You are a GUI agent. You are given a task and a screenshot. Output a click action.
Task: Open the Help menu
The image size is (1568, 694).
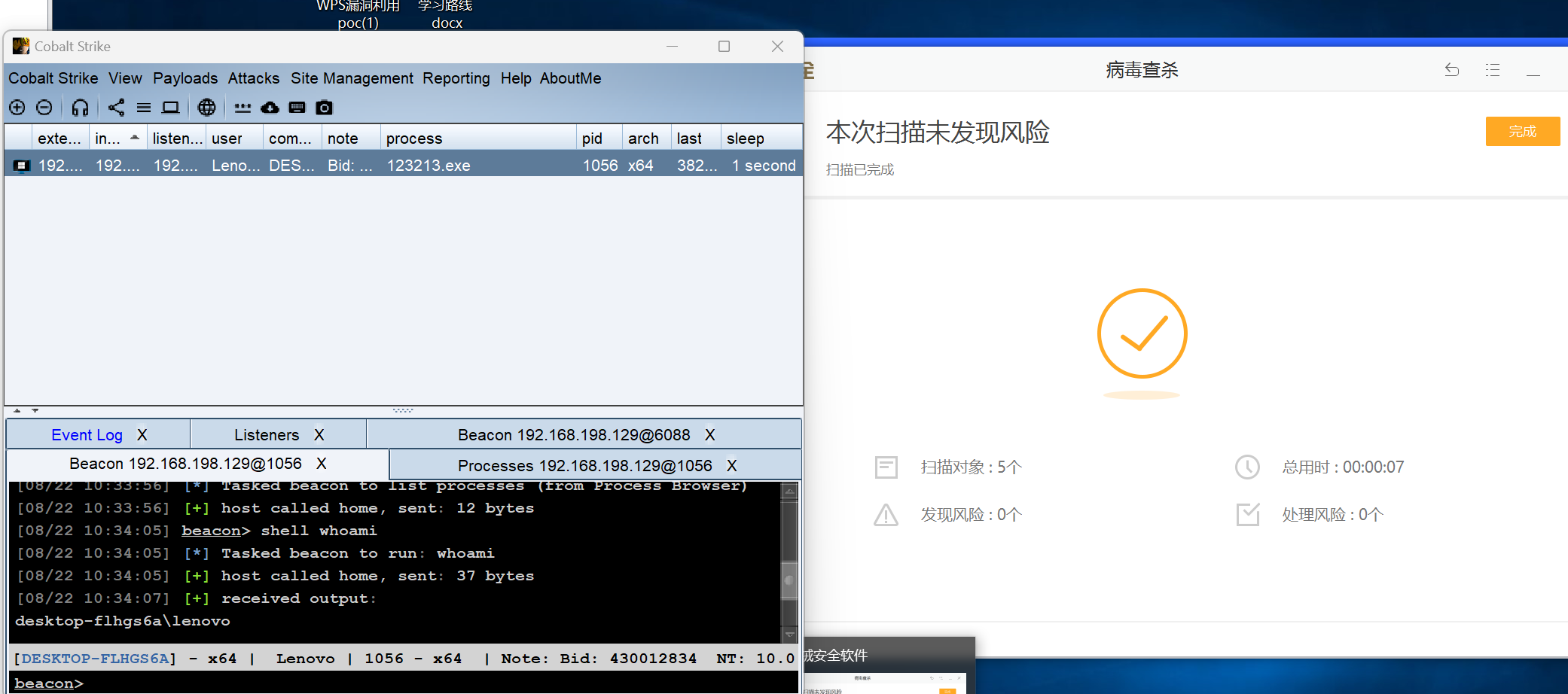[x=516, y=78]
